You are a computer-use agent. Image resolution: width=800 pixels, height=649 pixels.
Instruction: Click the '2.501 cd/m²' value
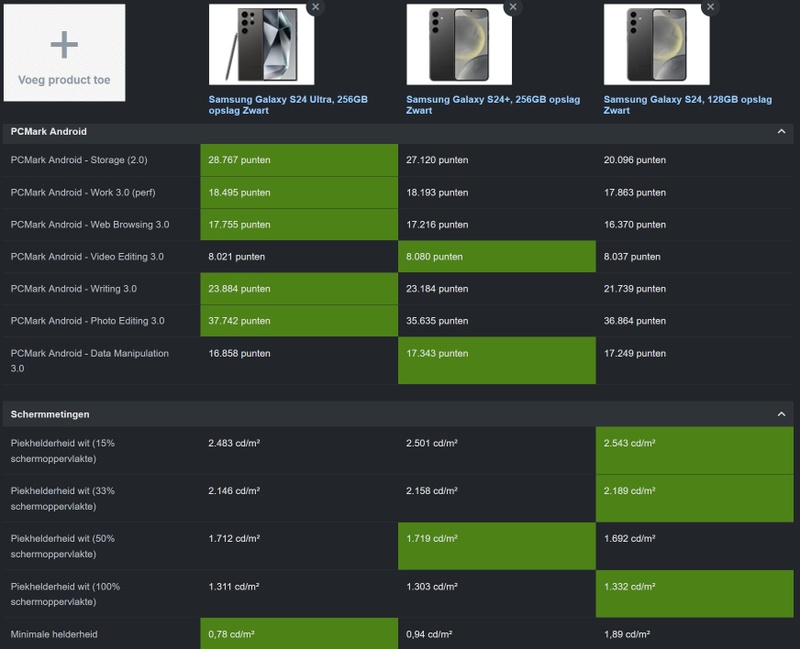(x=432, y=443)
